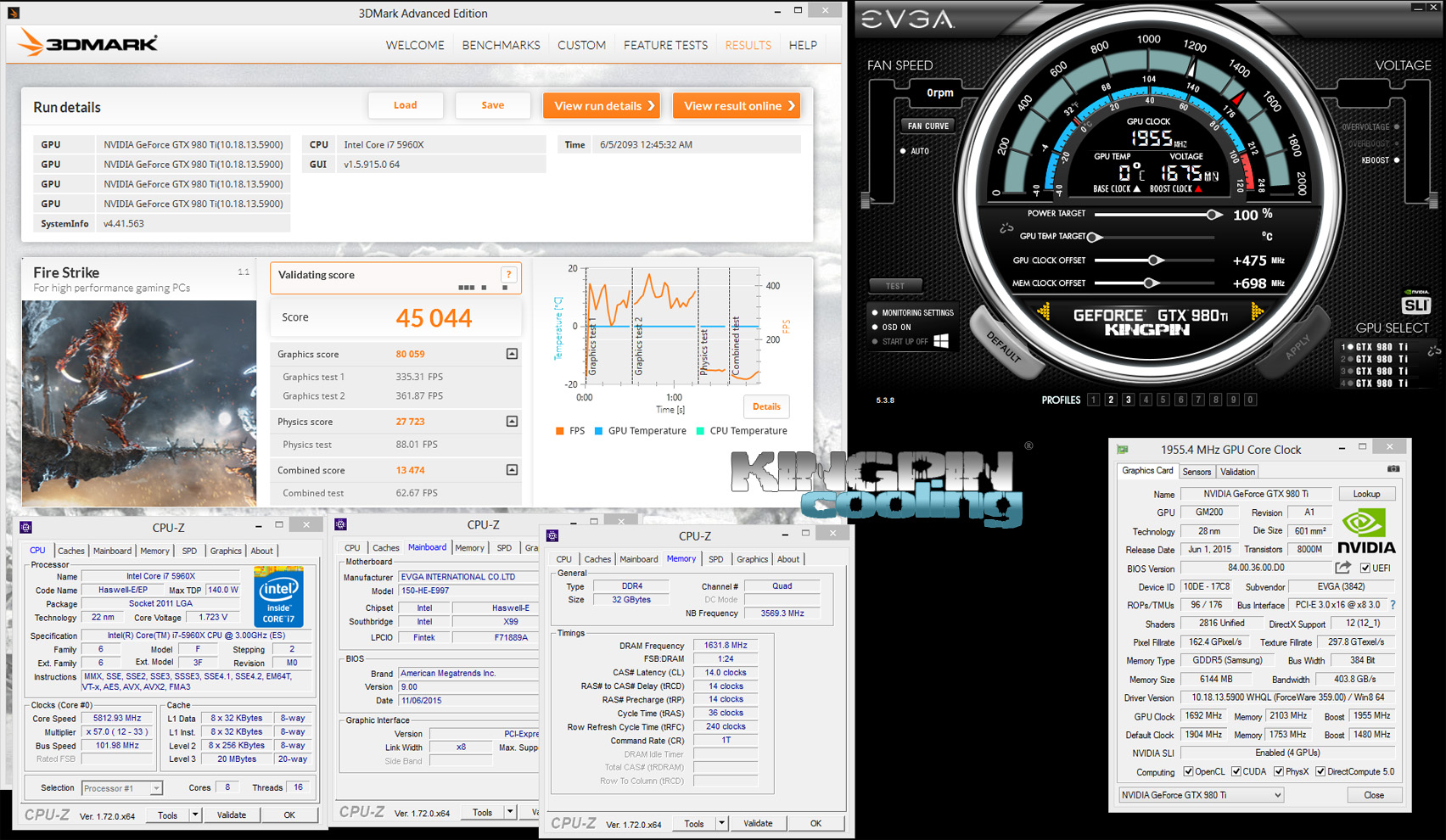Open the Tools dropdown arrow in CPU-Z mainboard window
This screenshot has height=840, width=1446.
510,812
